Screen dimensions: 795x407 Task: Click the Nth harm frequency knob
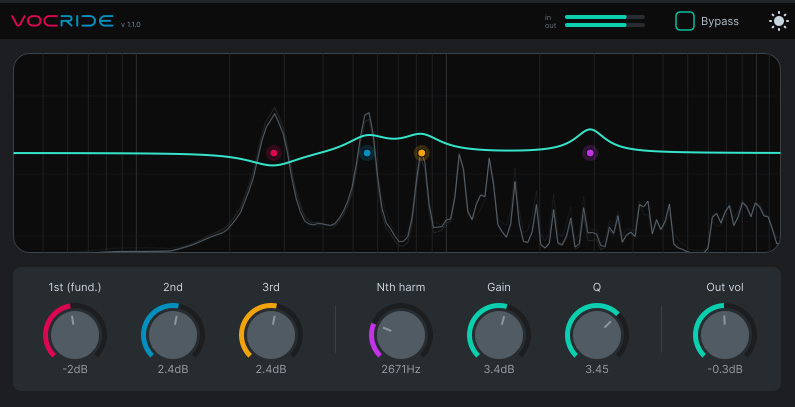point(401,335)
